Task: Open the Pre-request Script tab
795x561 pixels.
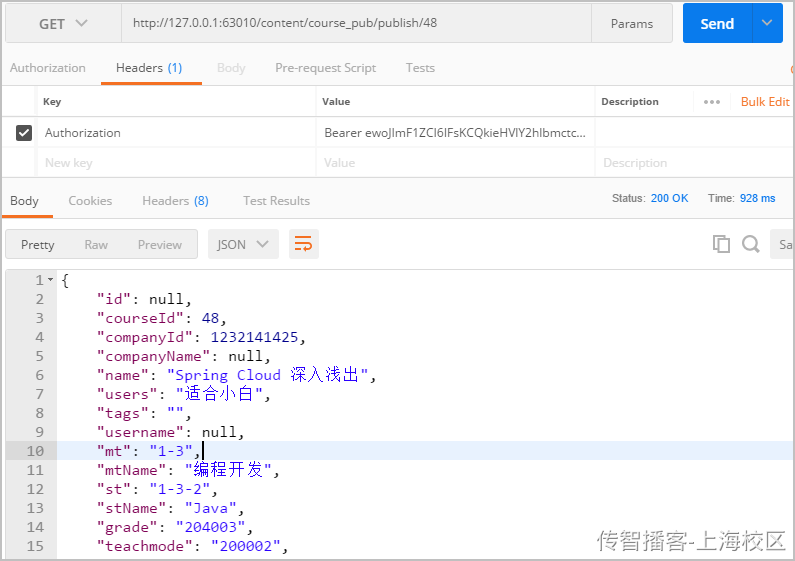Action: coord(326,68)
